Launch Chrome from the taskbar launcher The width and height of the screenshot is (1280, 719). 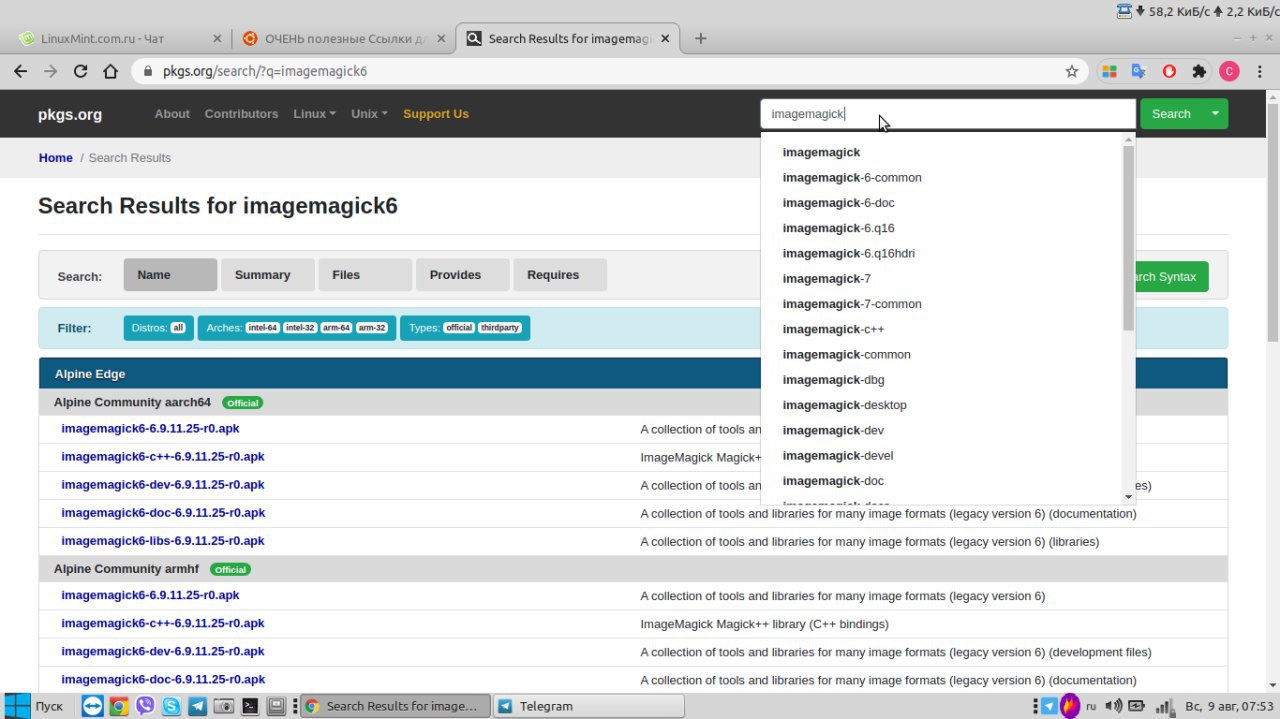pos(118,706)
